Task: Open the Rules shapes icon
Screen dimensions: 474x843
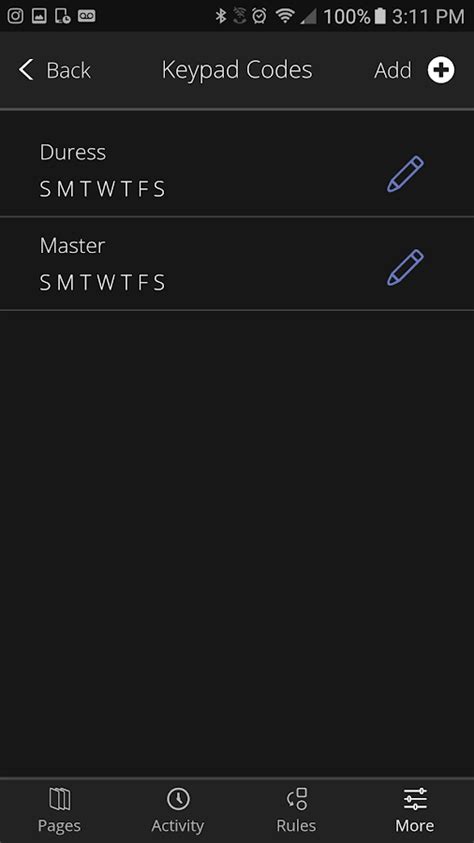Action: pos(297,799)
